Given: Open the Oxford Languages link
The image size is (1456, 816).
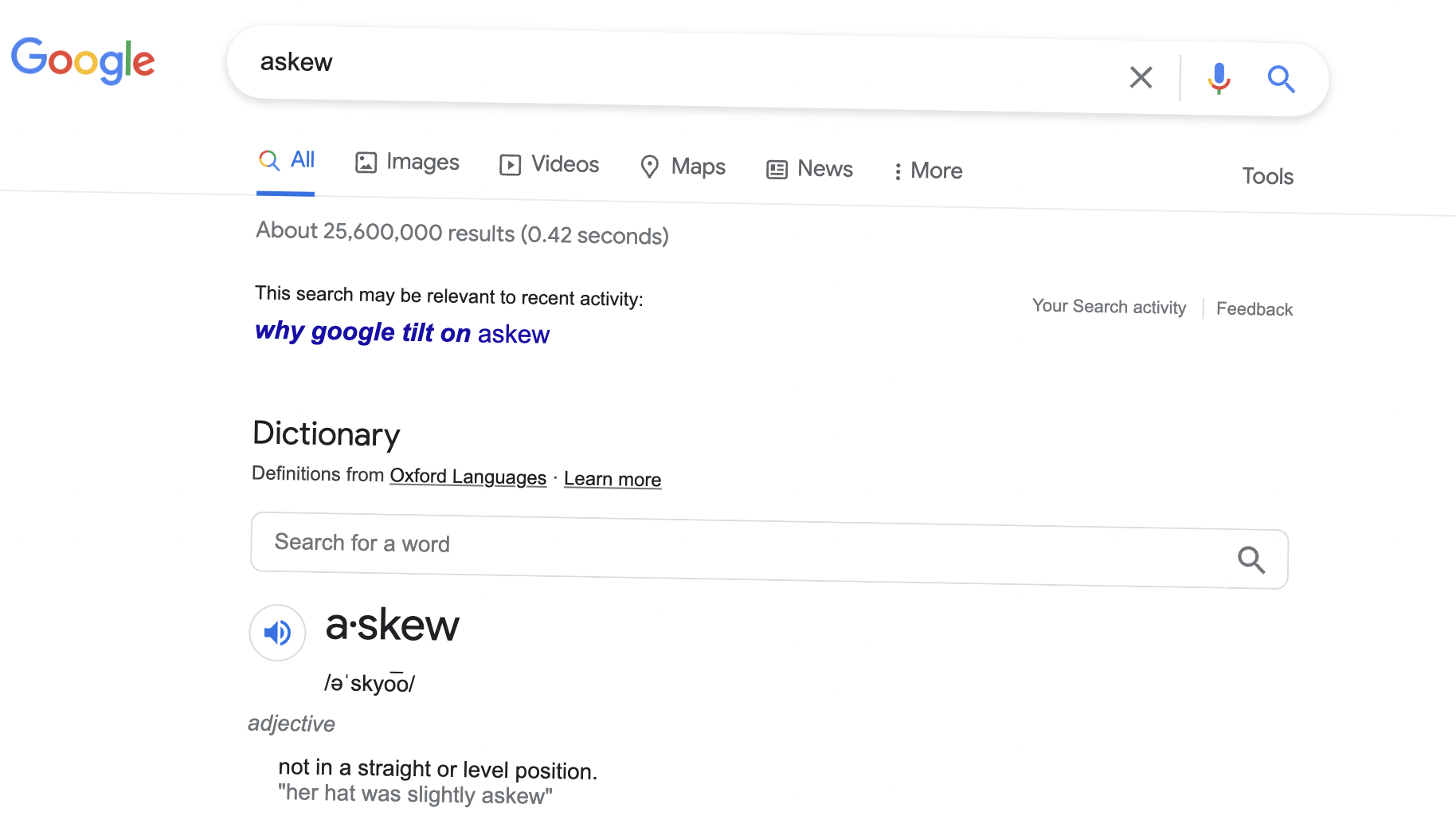Looking at the screenshot, I should 468,477.
